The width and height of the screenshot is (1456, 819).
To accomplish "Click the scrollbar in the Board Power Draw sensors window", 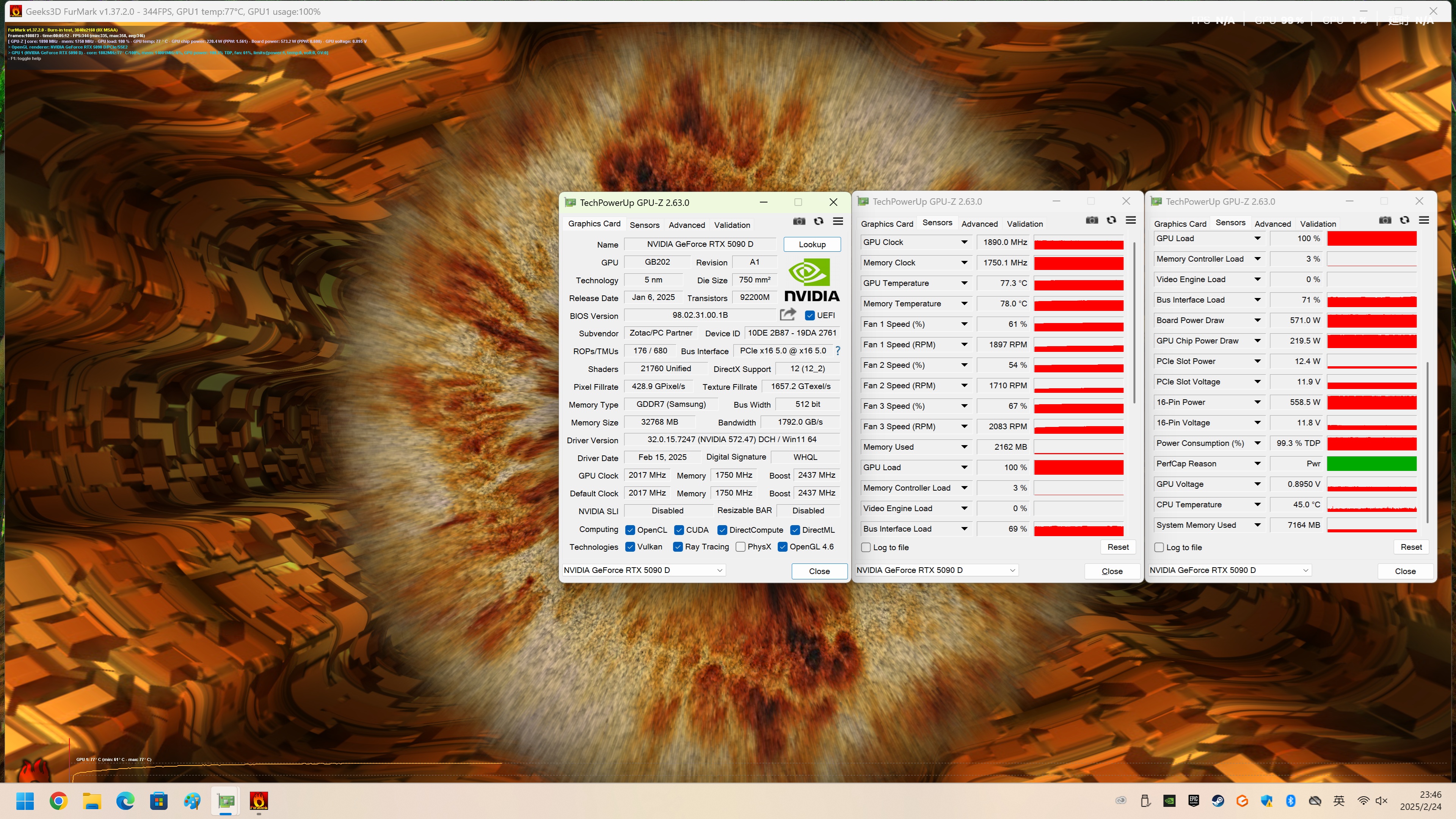I will click(1428, 442).
